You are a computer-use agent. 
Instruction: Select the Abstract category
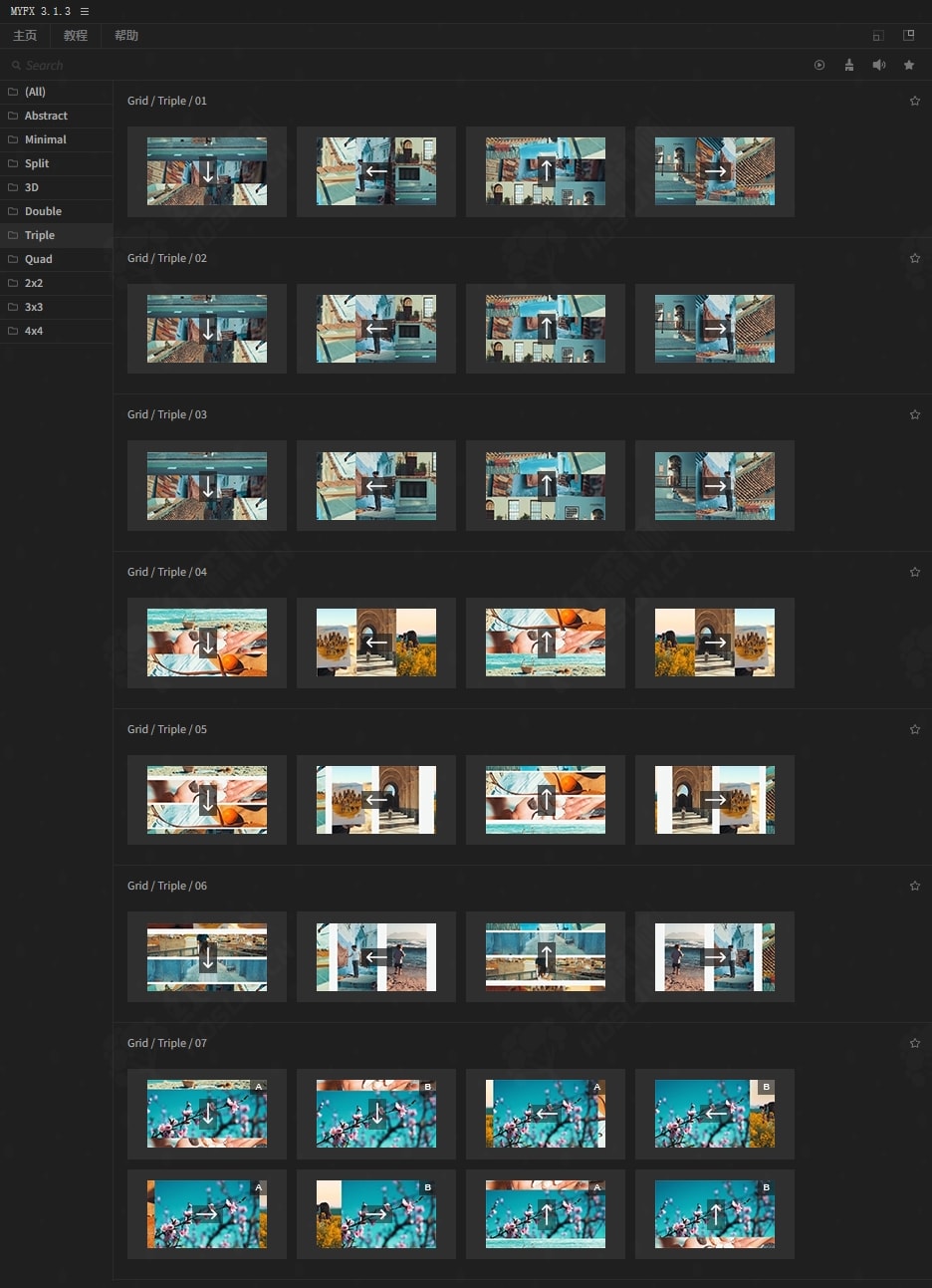(56, 116)
